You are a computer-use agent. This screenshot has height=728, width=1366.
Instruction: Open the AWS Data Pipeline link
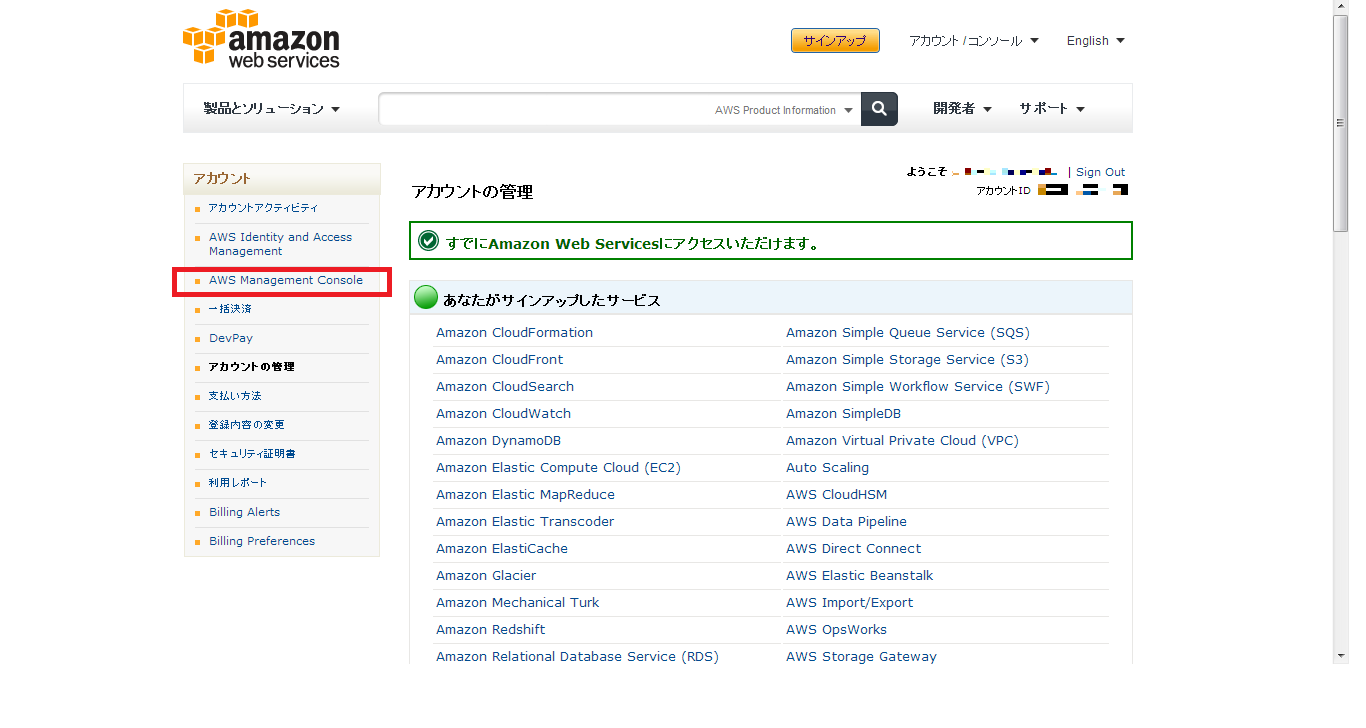[846, 522]
